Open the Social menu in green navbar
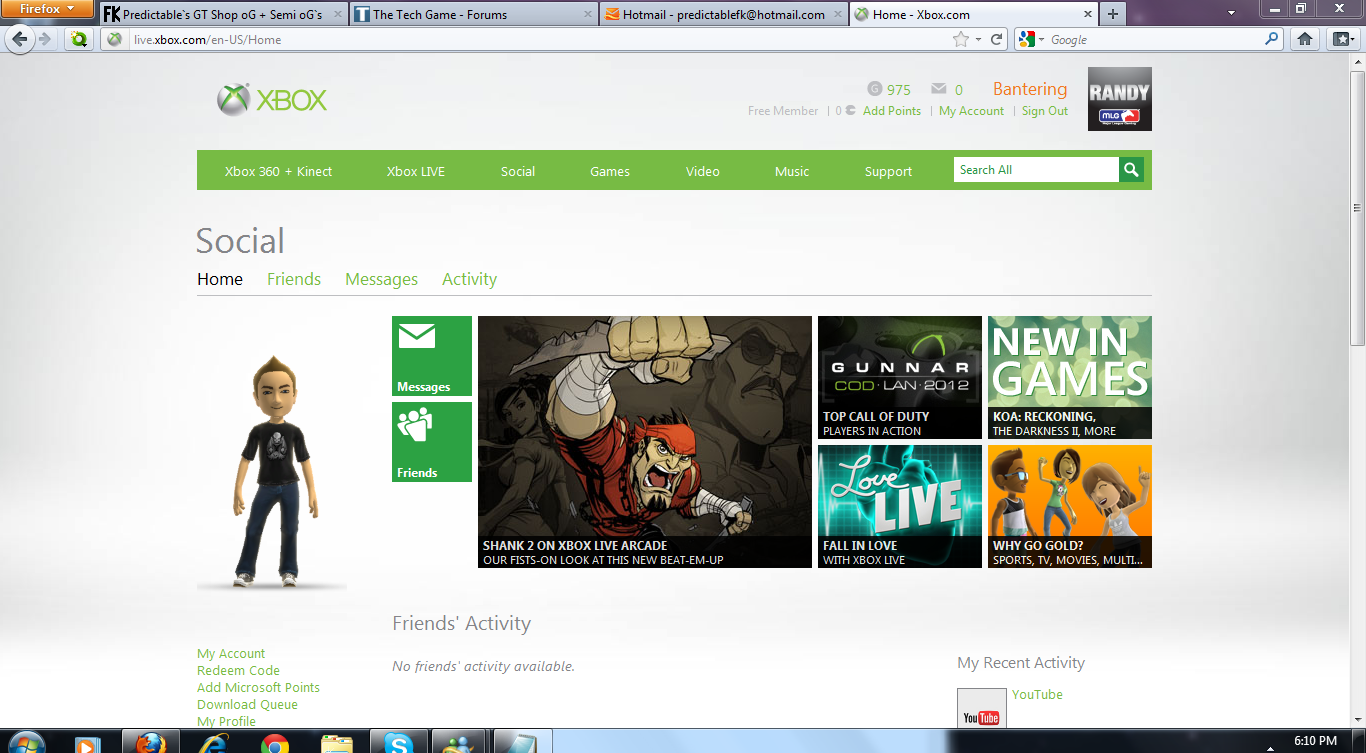1366x753 pixels. (518, 171)
